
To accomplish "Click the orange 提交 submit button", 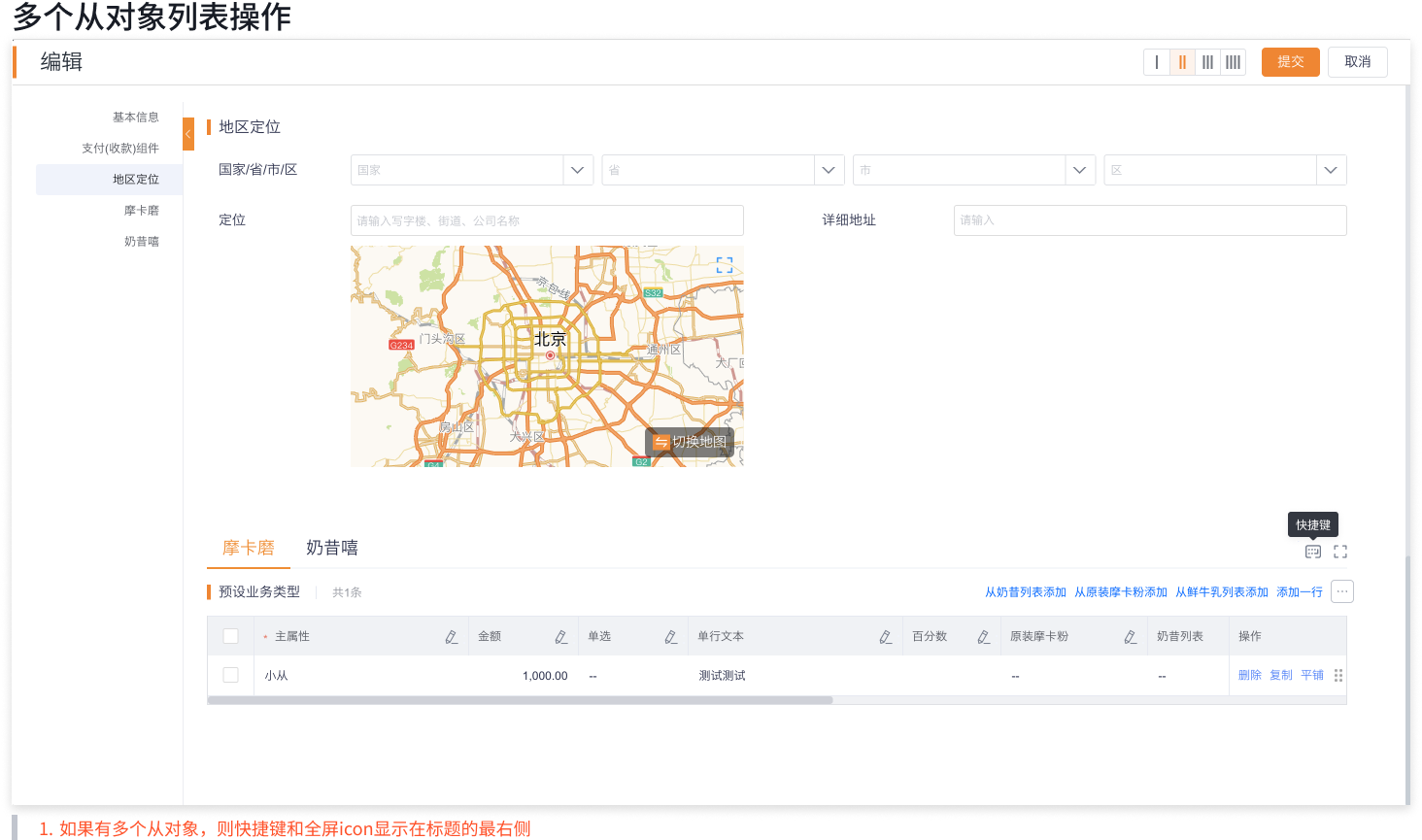I will (1290, 61).
